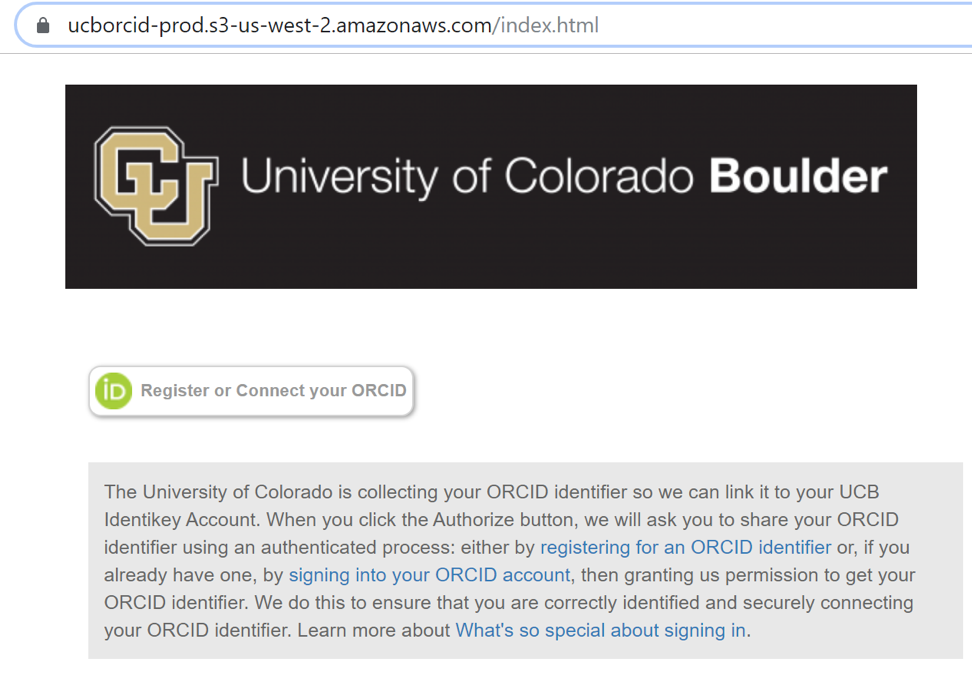Open the registering for an ORCID identifier link
972x677 pixels.
[685, 547]
